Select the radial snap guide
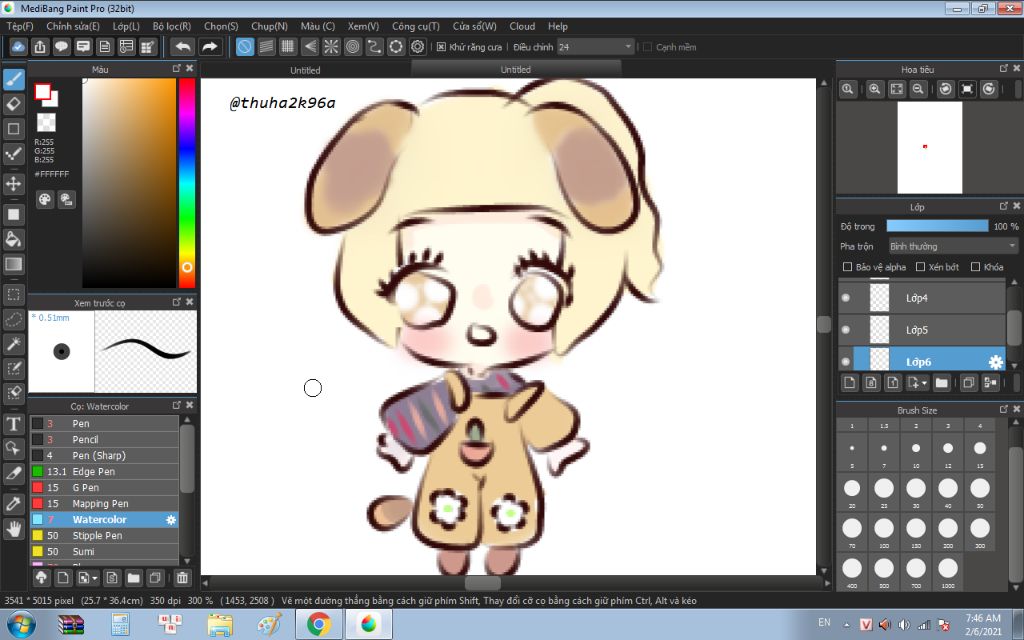 331,46
